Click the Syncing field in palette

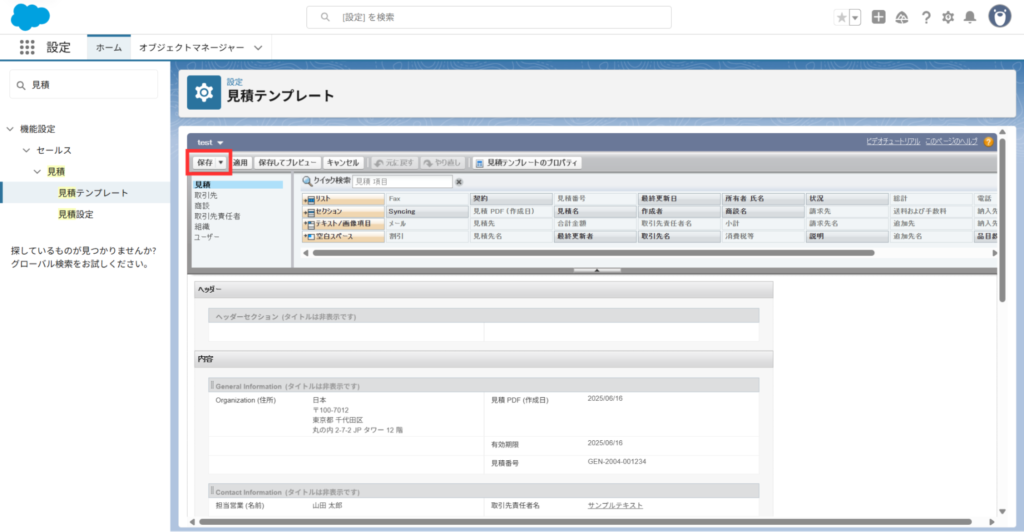[427, 211]
